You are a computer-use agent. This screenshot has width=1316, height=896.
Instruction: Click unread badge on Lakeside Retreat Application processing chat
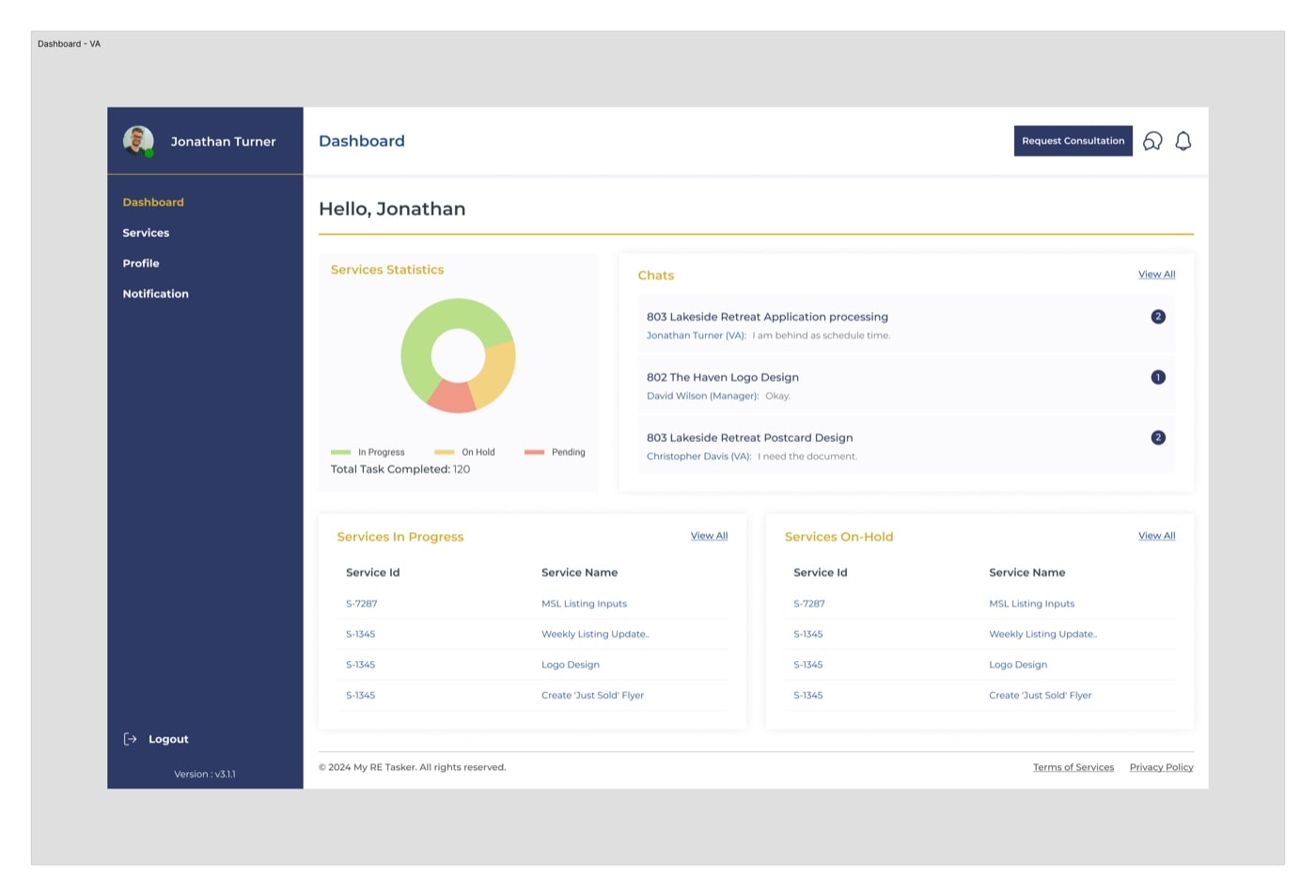(1158, 317)
